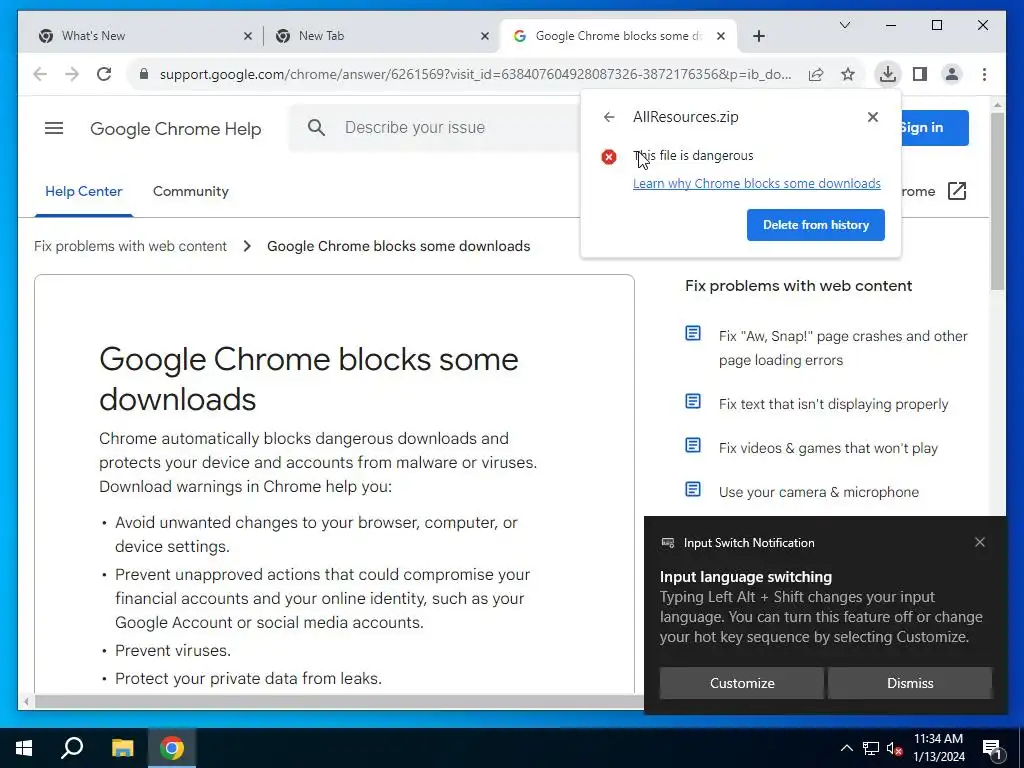1024x768 pixels.
Task: Click the muted volume tray icon
Action: 894,748
